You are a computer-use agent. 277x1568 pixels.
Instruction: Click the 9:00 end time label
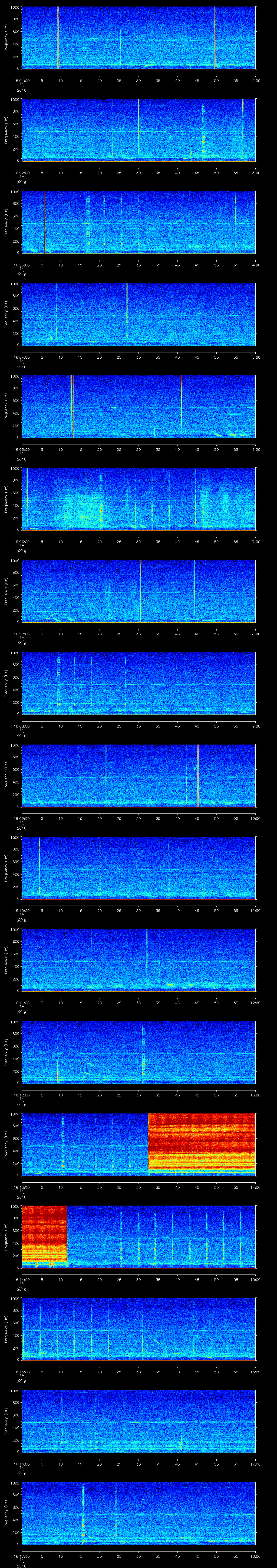(256, 726)
